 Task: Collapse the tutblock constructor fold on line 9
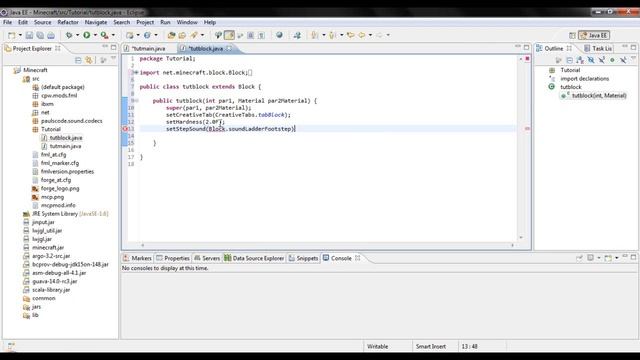[136, 100]
